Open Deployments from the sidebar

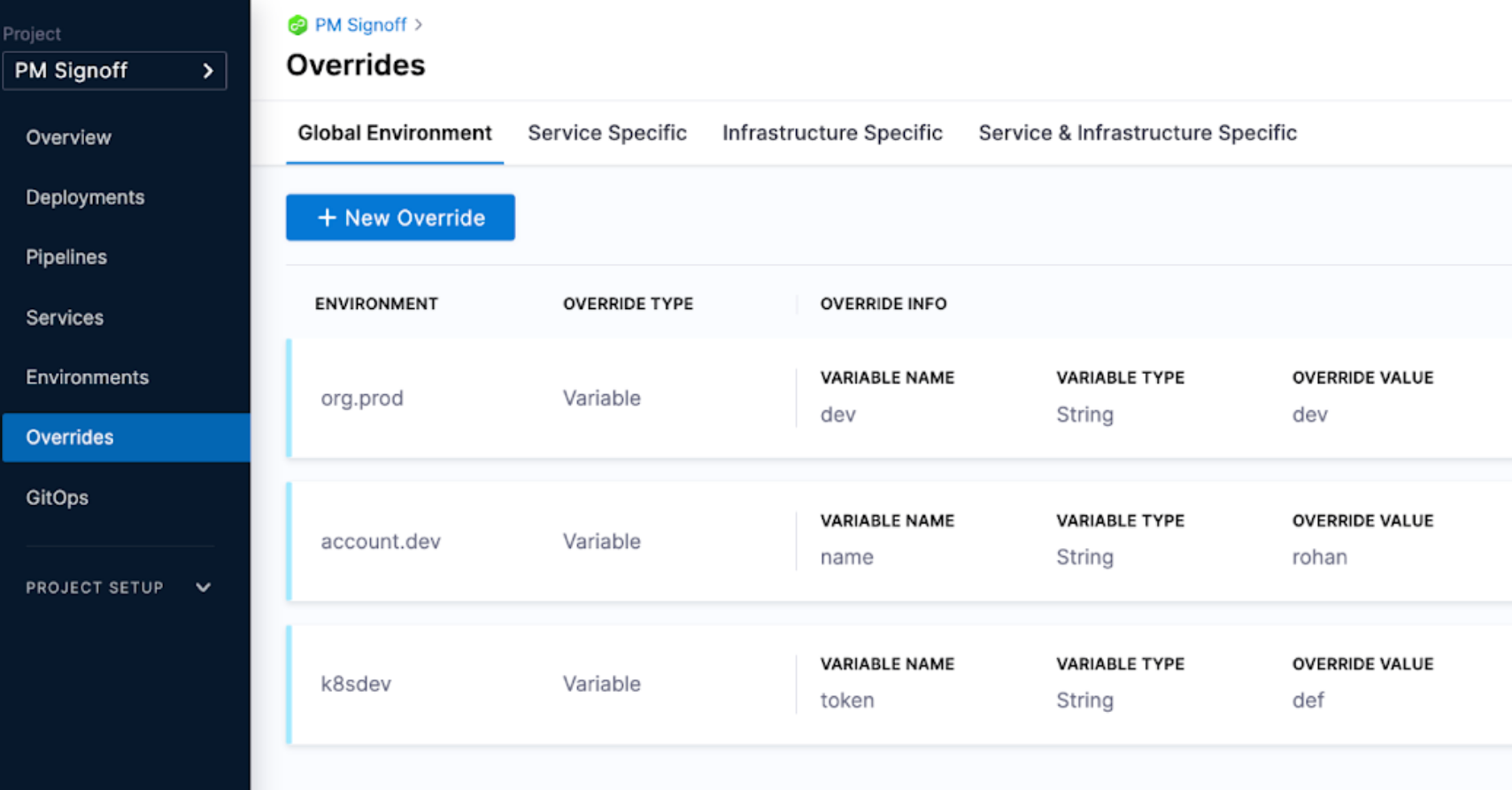click(x=85, y=197)
